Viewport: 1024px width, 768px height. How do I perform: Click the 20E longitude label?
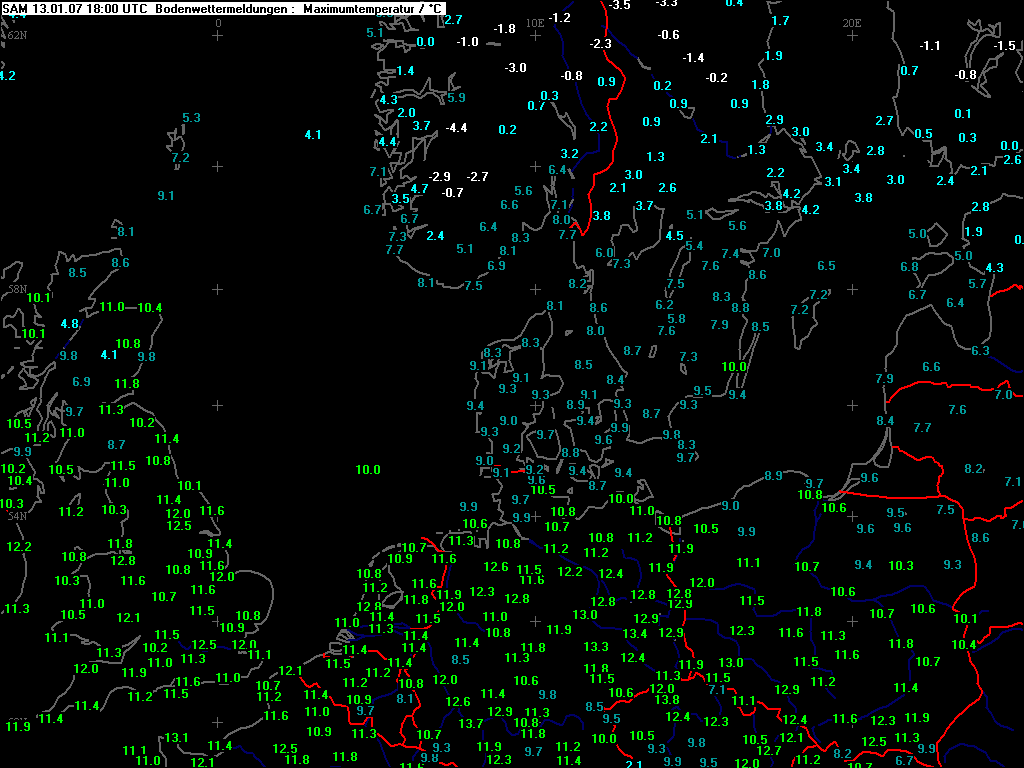tap(852, 22)
